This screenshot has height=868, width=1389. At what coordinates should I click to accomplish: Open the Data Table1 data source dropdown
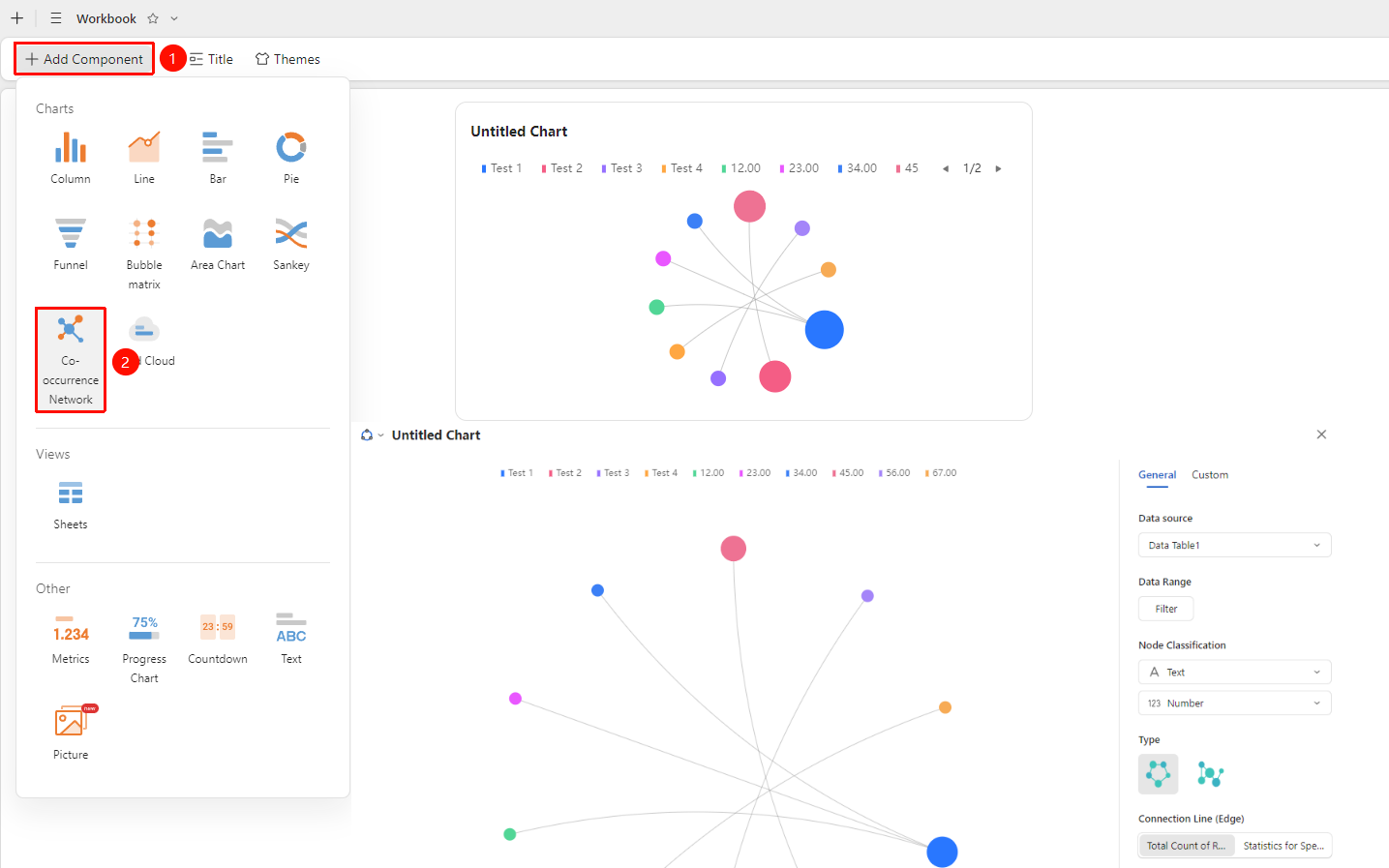[x=1235, y=546]
